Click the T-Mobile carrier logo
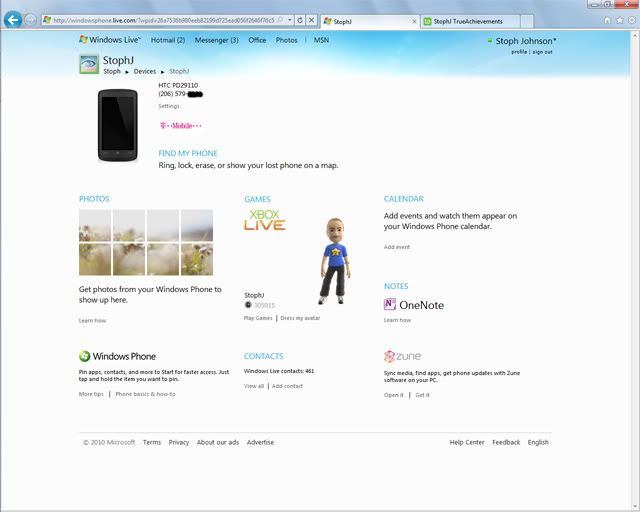This screenshot has height=512, width=640. pyautogui.click(x=180, y=126)
